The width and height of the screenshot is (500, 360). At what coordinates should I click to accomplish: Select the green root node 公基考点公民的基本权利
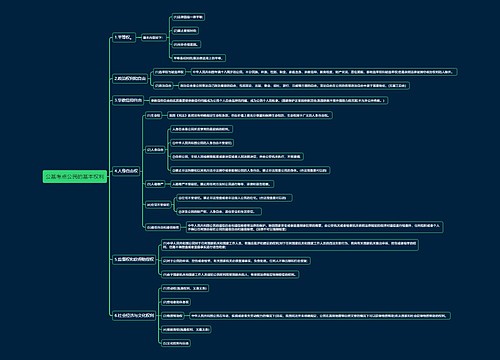point(75,177)
